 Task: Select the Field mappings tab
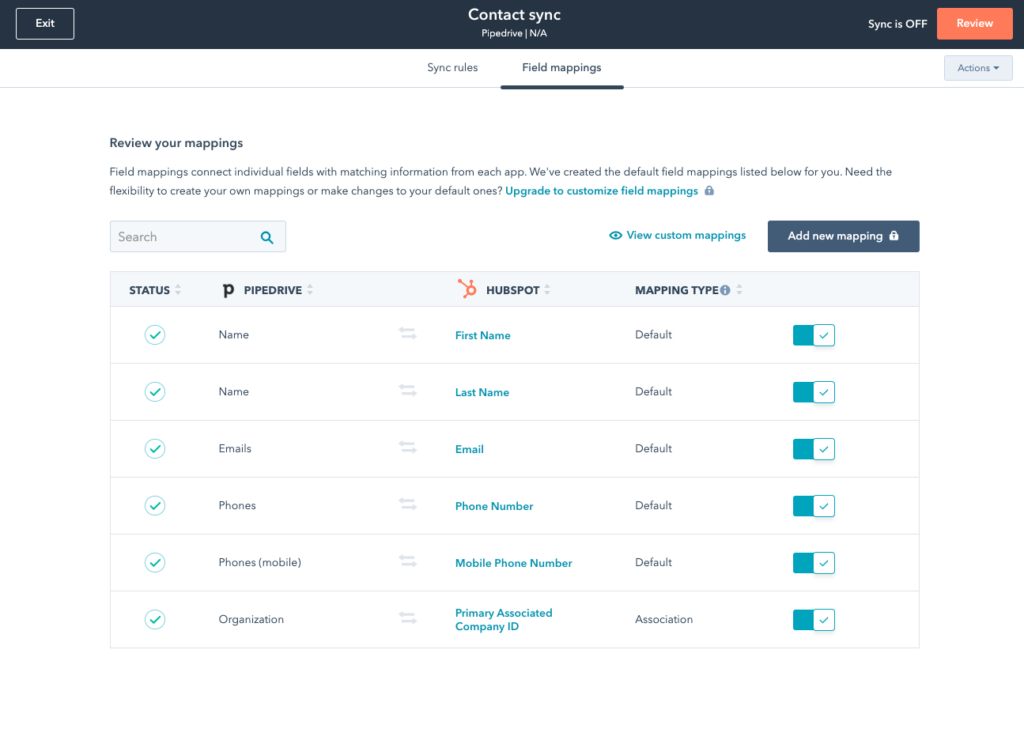coord(562,67)
